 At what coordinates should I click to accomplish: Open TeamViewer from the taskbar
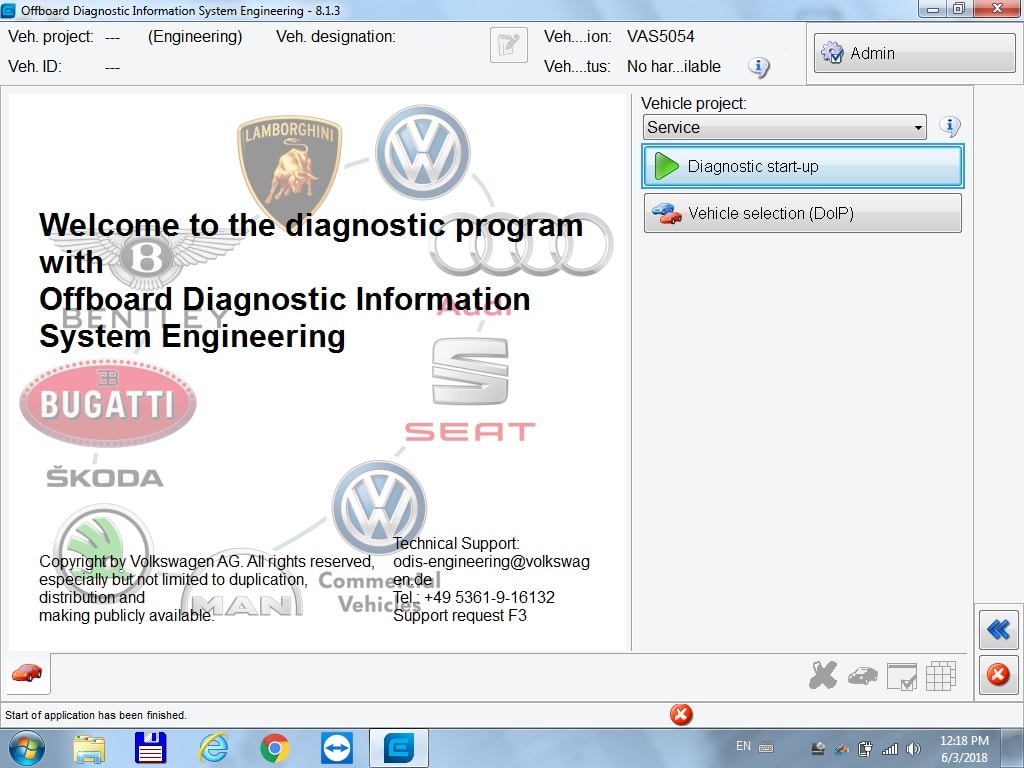coord(337,748)
